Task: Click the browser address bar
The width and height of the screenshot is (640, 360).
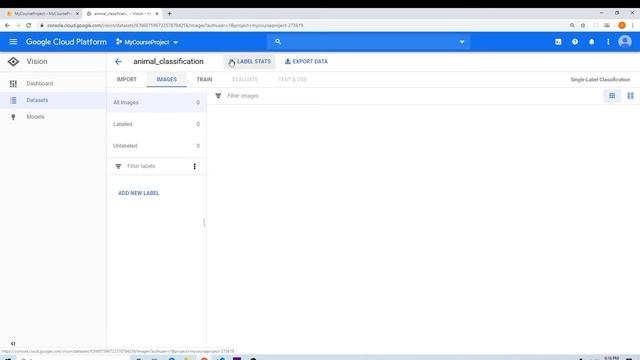Action: pos(302,25)
